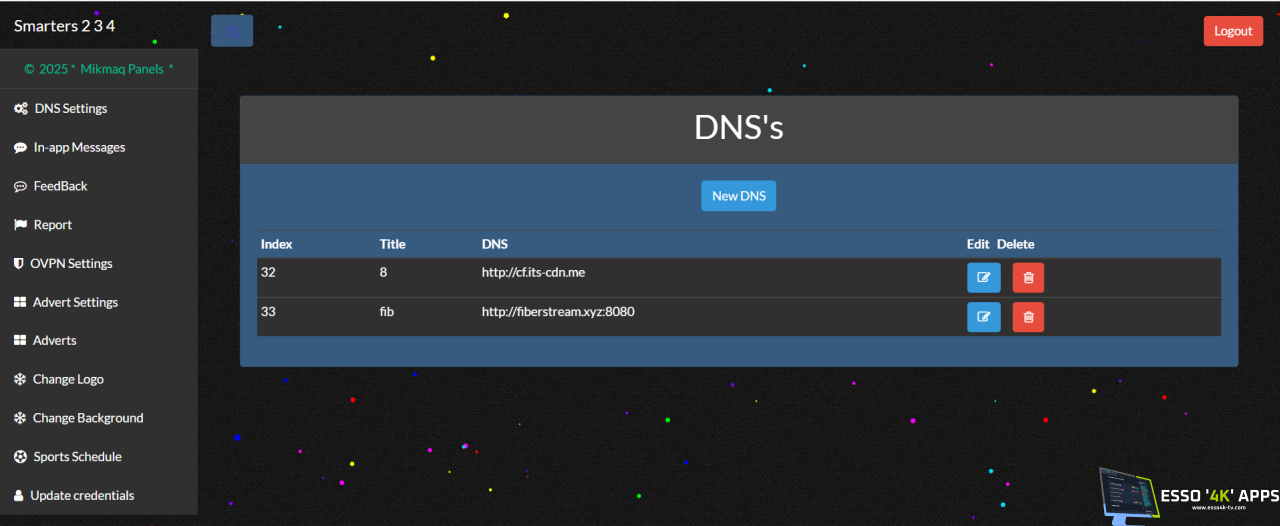Log out using the Logout button
The height and width of the screenshot is (526, 1280).
coord(1232,31)
